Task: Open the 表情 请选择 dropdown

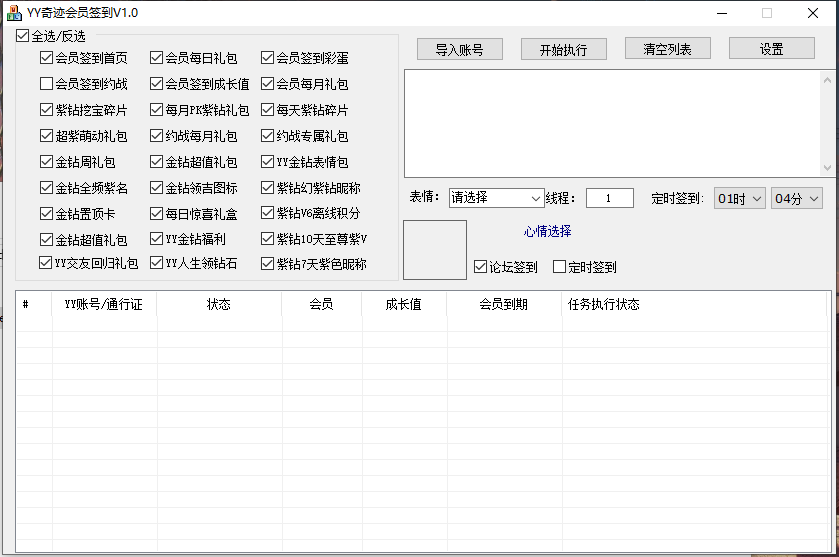Action: point(496,198)
